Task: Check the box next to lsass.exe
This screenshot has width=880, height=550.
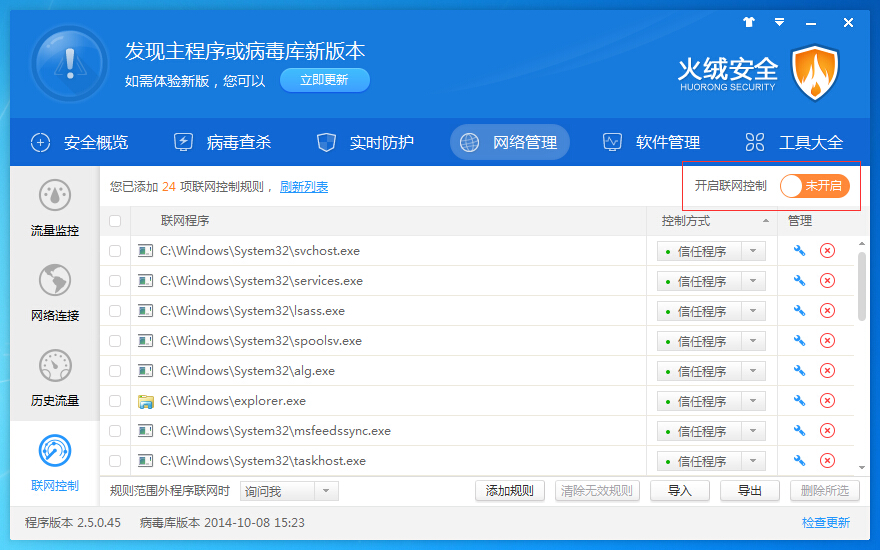Action: coord(115,311)
